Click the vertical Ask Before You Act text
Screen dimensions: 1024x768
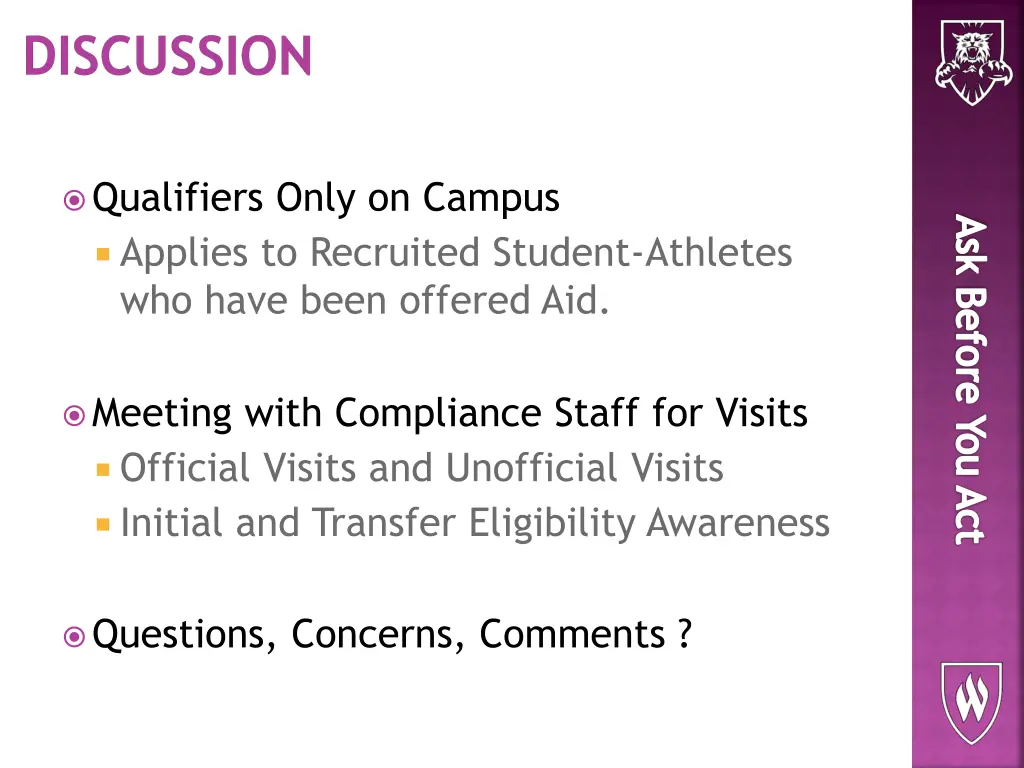[970, 379]
